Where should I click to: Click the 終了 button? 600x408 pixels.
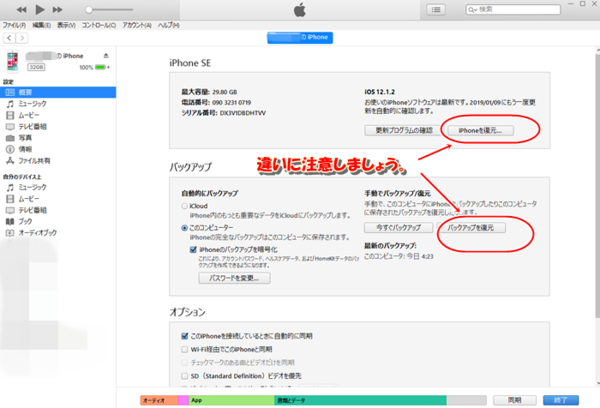point(561,400)
